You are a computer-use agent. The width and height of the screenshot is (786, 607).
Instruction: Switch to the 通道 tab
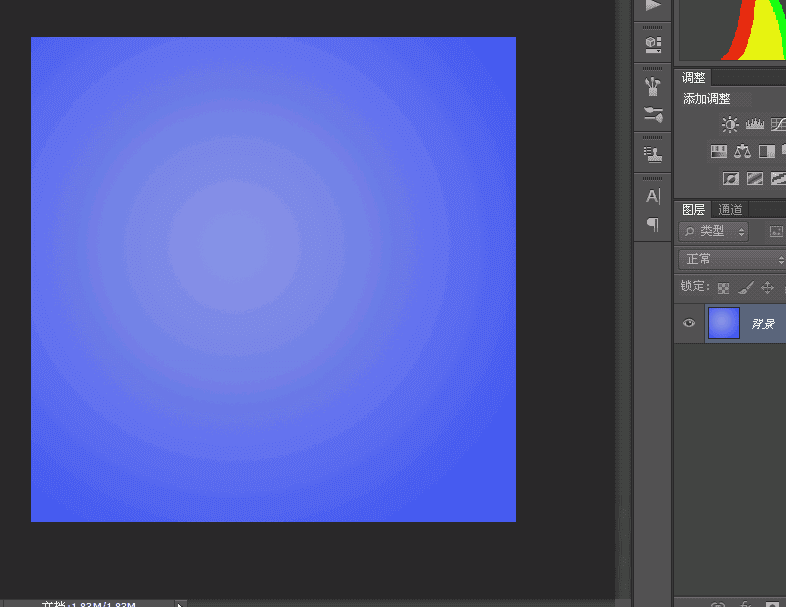(730, 210)
